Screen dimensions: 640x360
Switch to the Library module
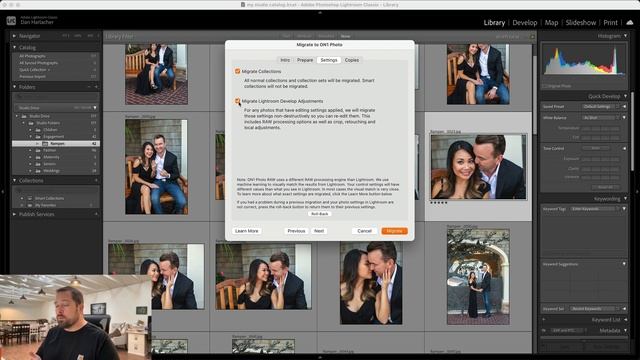point(494,23)
